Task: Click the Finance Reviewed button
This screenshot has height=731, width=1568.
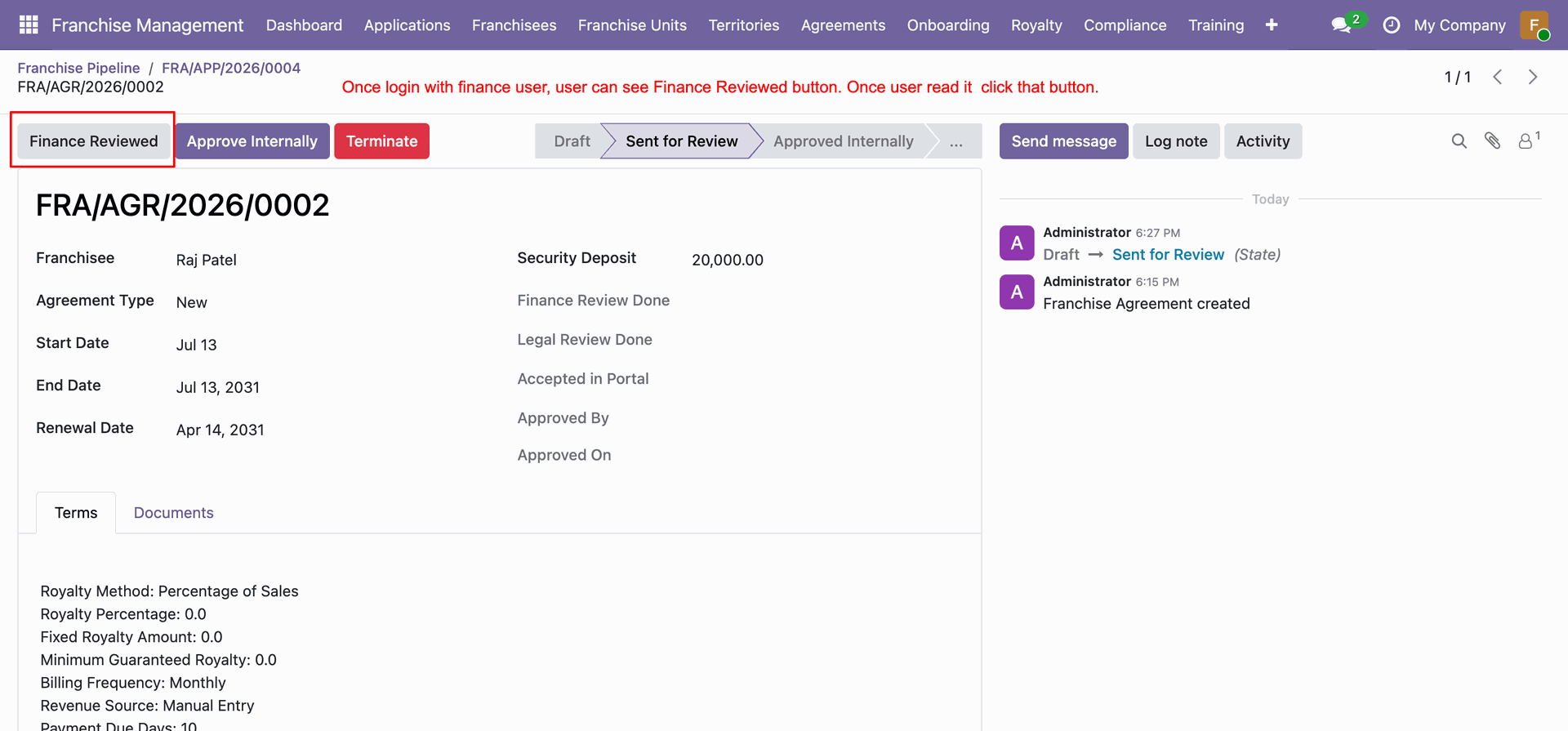Action: tap(94, 141)
